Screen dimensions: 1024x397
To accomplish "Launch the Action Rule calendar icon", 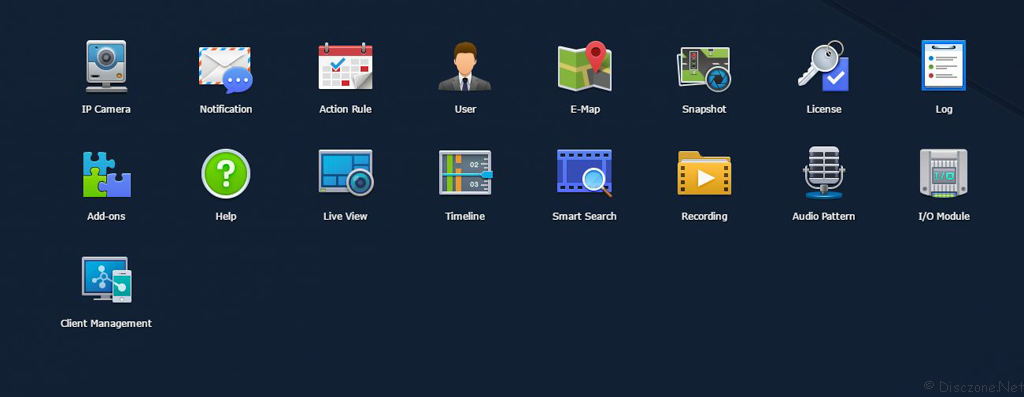I will (x=345, y=67).
